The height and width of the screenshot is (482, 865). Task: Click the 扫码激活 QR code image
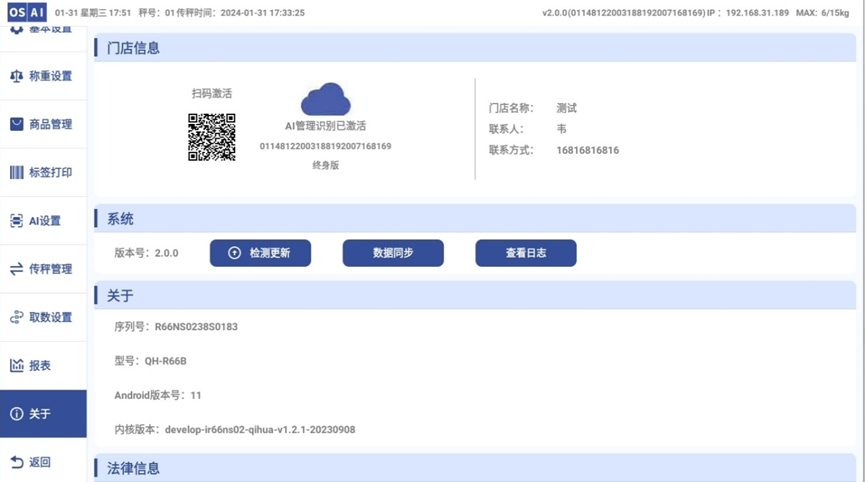(212, 137)
